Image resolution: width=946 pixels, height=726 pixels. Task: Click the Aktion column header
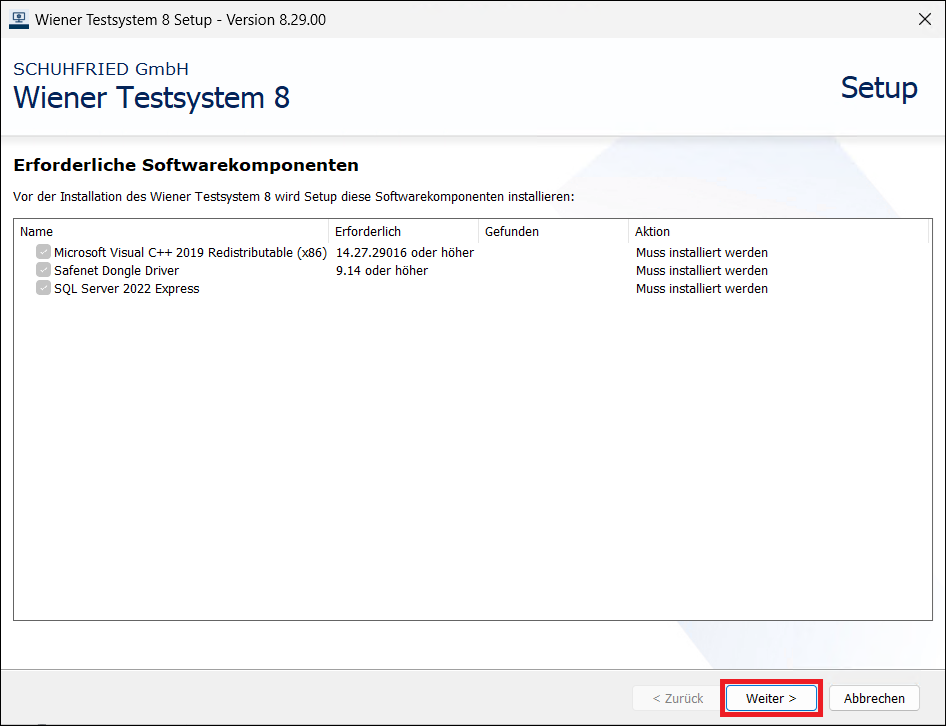(x=651, y=231)
